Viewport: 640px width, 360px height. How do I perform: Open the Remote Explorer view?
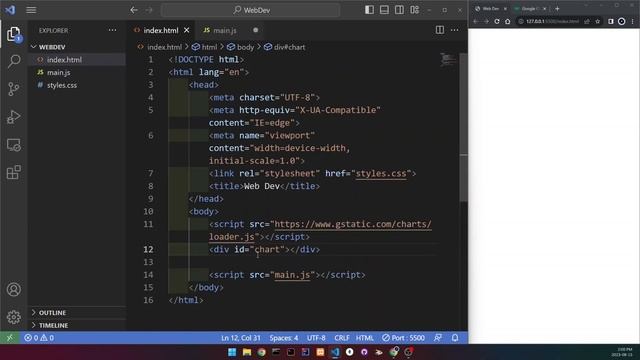coord(13,144)
